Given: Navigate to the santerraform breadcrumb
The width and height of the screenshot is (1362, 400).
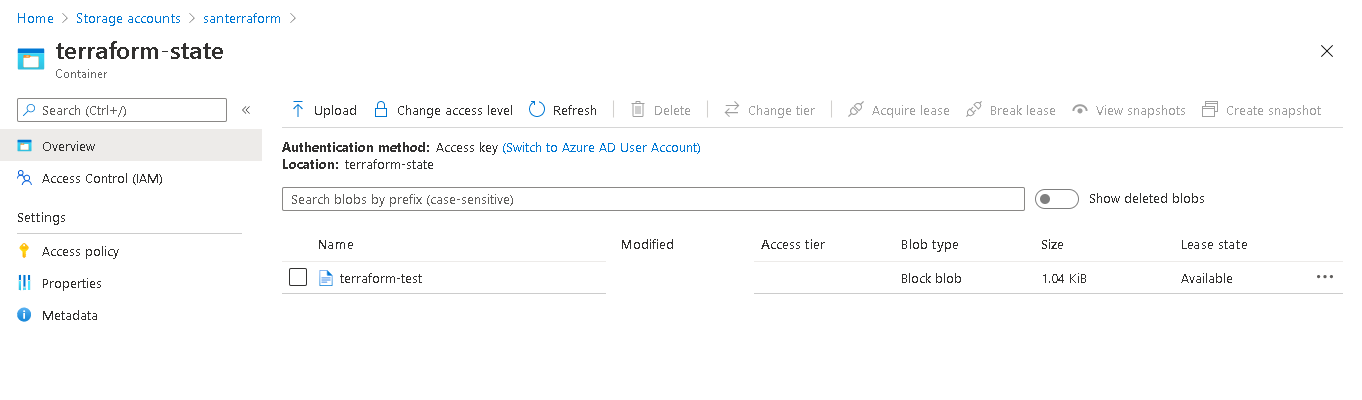Looking at the screenshot, I should click(240, 18).
